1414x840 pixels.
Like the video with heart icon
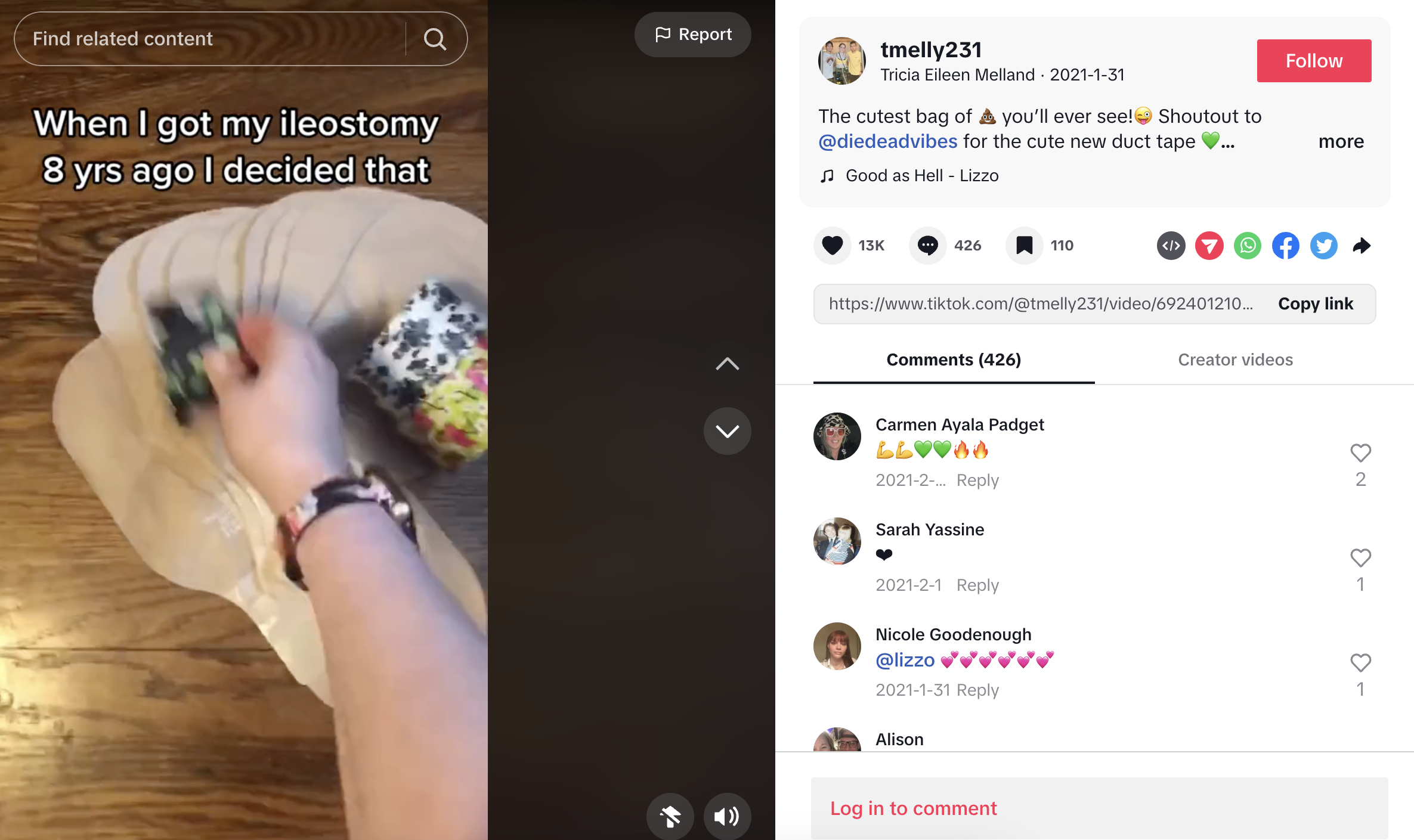point(833,246)
